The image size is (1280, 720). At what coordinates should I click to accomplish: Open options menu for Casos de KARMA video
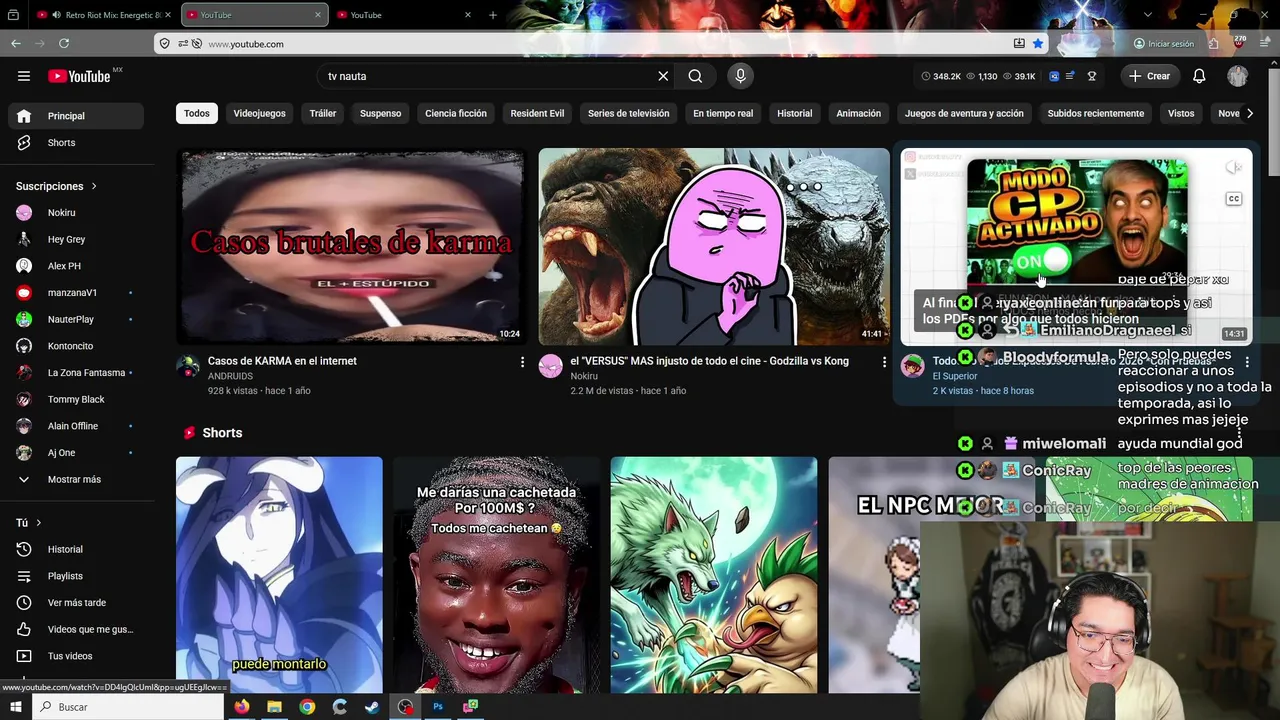pyautogui.click(x=522, y=362)
